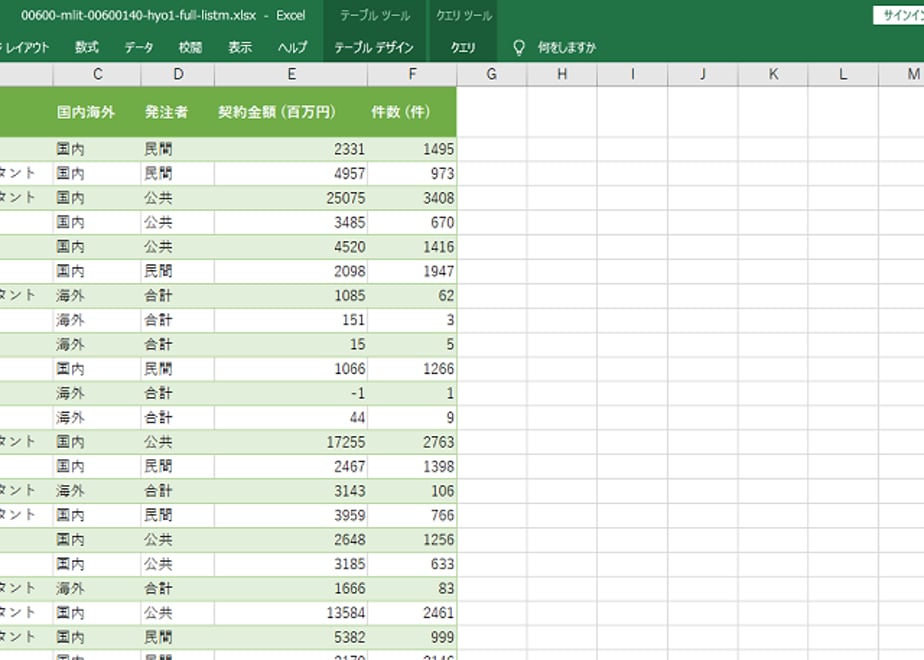The height and width of the screenshot is (660, 924).
Task: Select the cell containing 3408
Action: coord(412,198)
